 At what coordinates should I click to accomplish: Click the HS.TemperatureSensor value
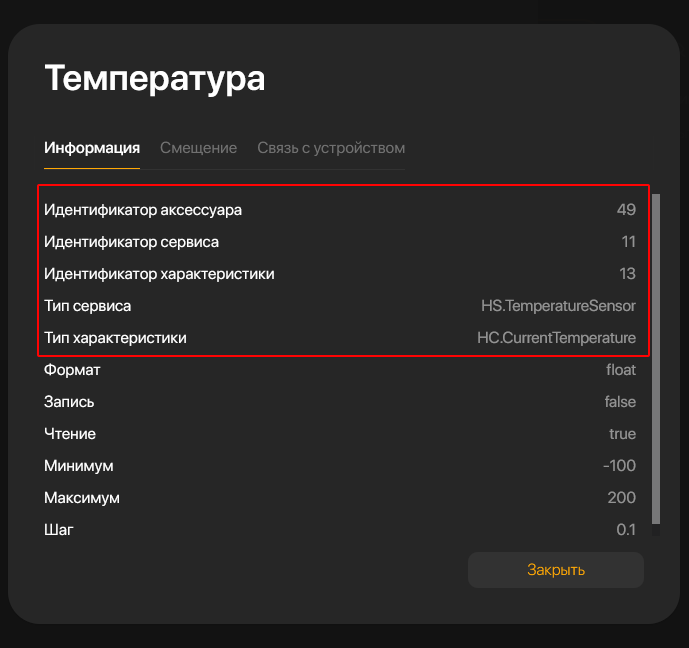coord(558,306)
